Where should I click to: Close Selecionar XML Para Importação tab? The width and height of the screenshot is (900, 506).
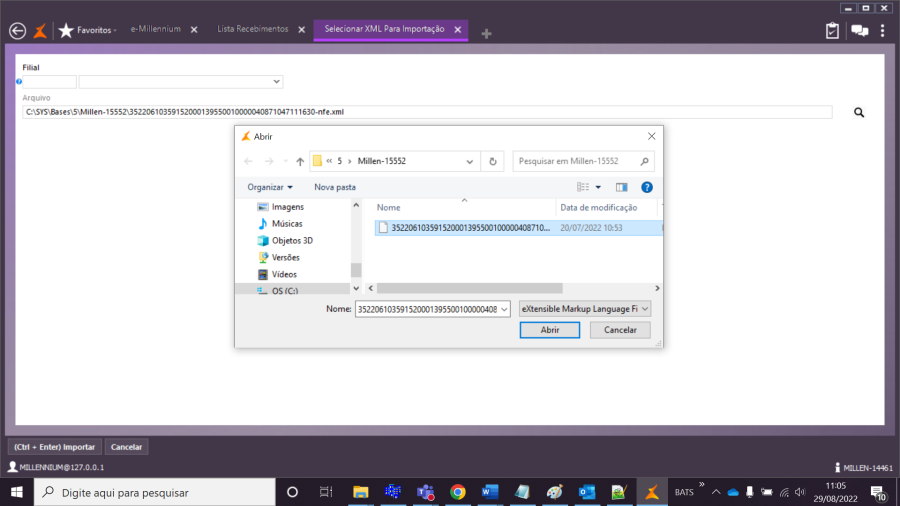point(457,30)
